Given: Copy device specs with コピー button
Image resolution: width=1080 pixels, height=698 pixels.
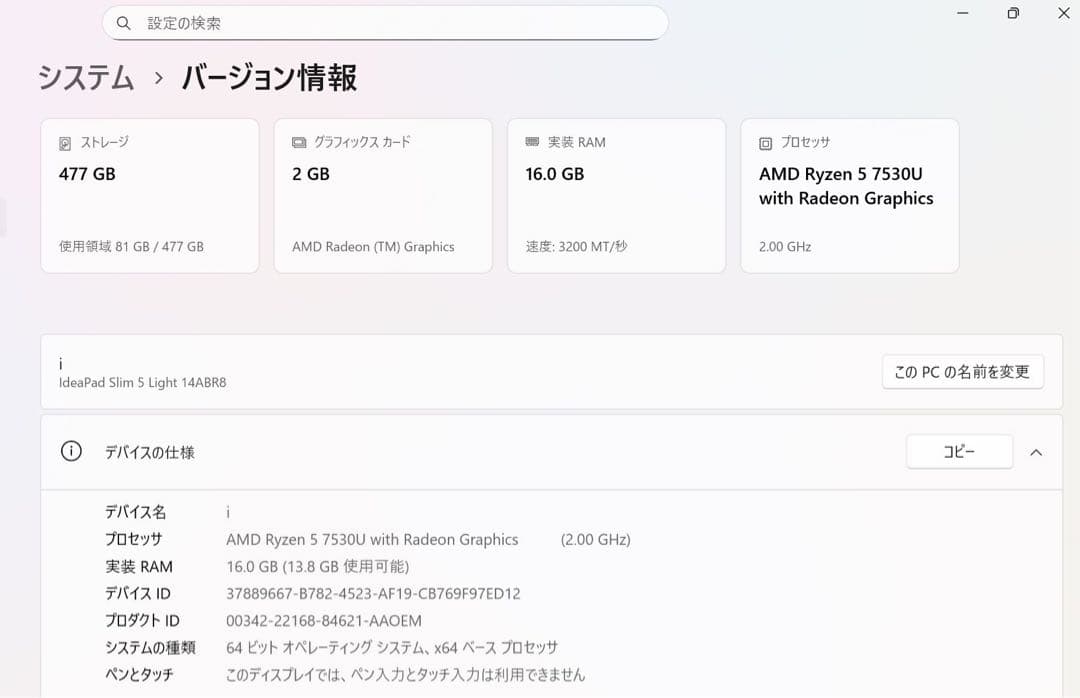Looking at the screenshot, I should click(x=959, y=451).
